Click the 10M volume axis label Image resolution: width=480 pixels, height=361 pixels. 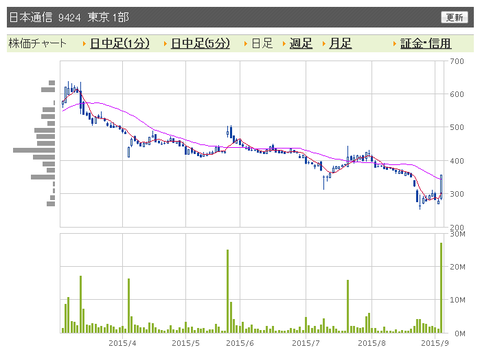coord(457,300)
